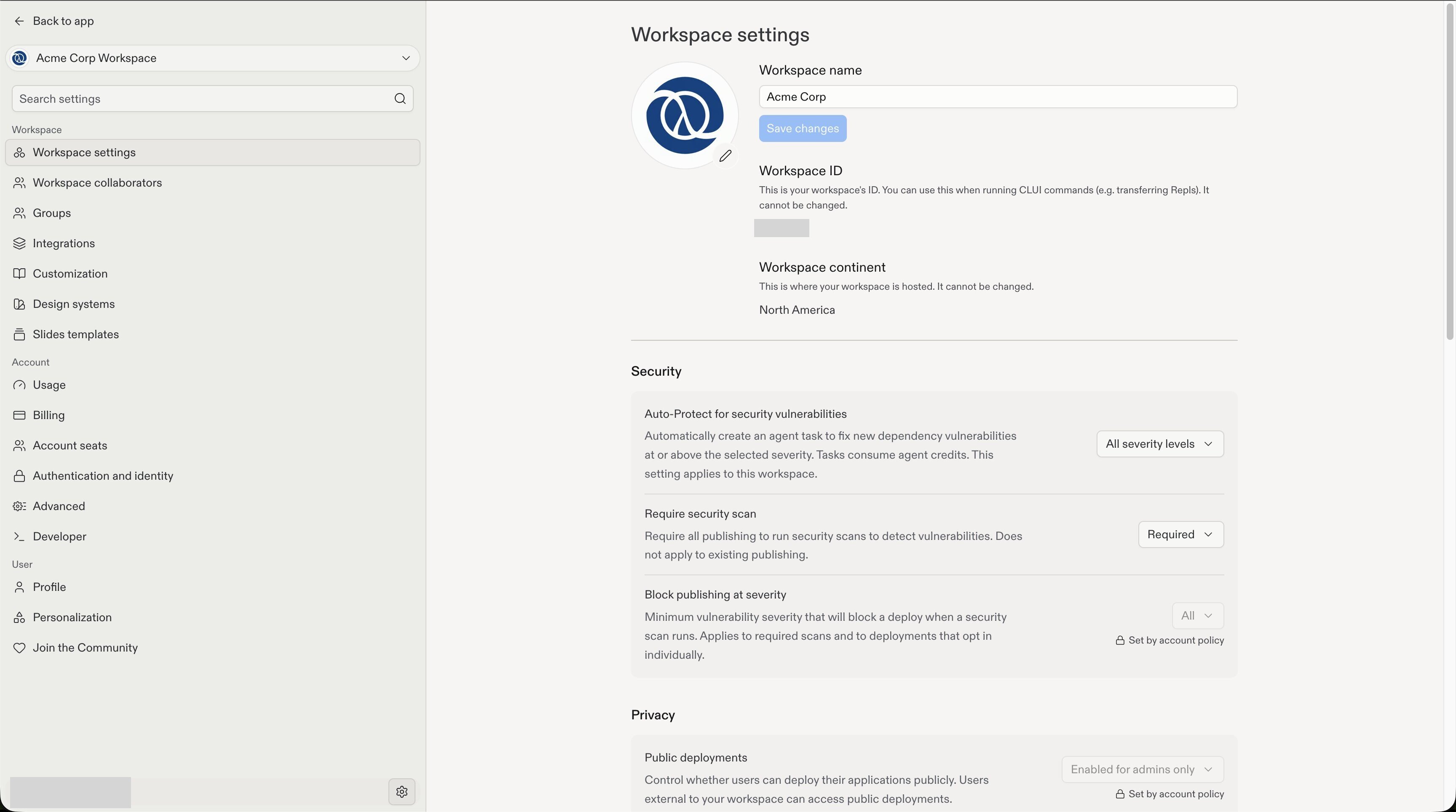Click the Customization book icon

(19, 273)
